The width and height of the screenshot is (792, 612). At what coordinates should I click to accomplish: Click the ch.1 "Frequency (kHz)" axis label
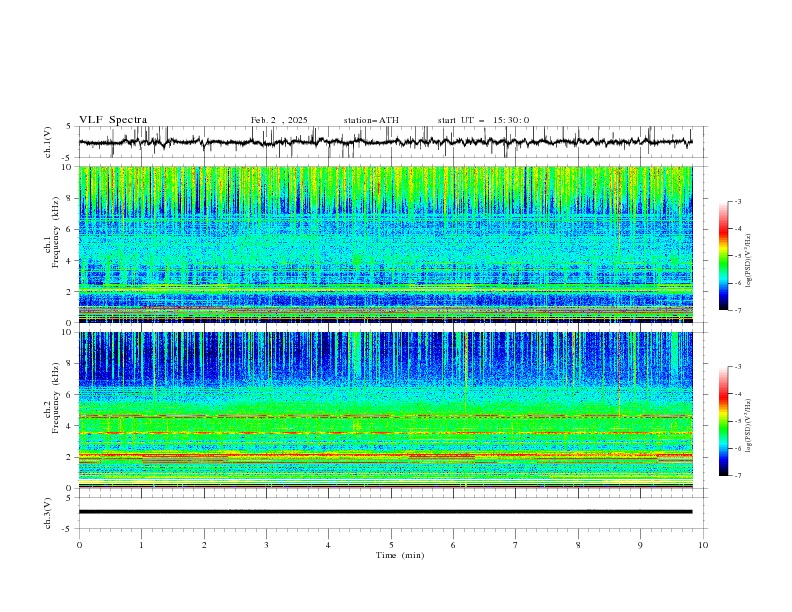56,230
